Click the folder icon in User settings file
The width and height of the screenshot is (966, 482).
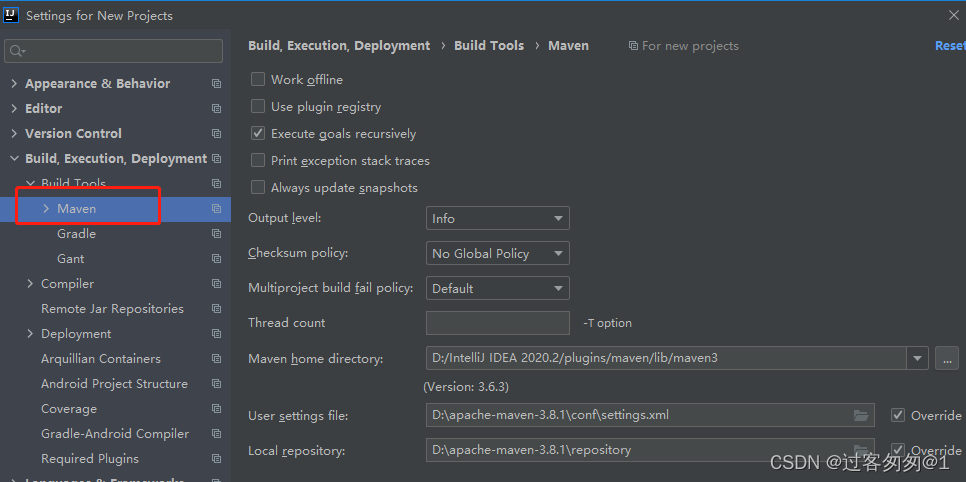point(861,415)
